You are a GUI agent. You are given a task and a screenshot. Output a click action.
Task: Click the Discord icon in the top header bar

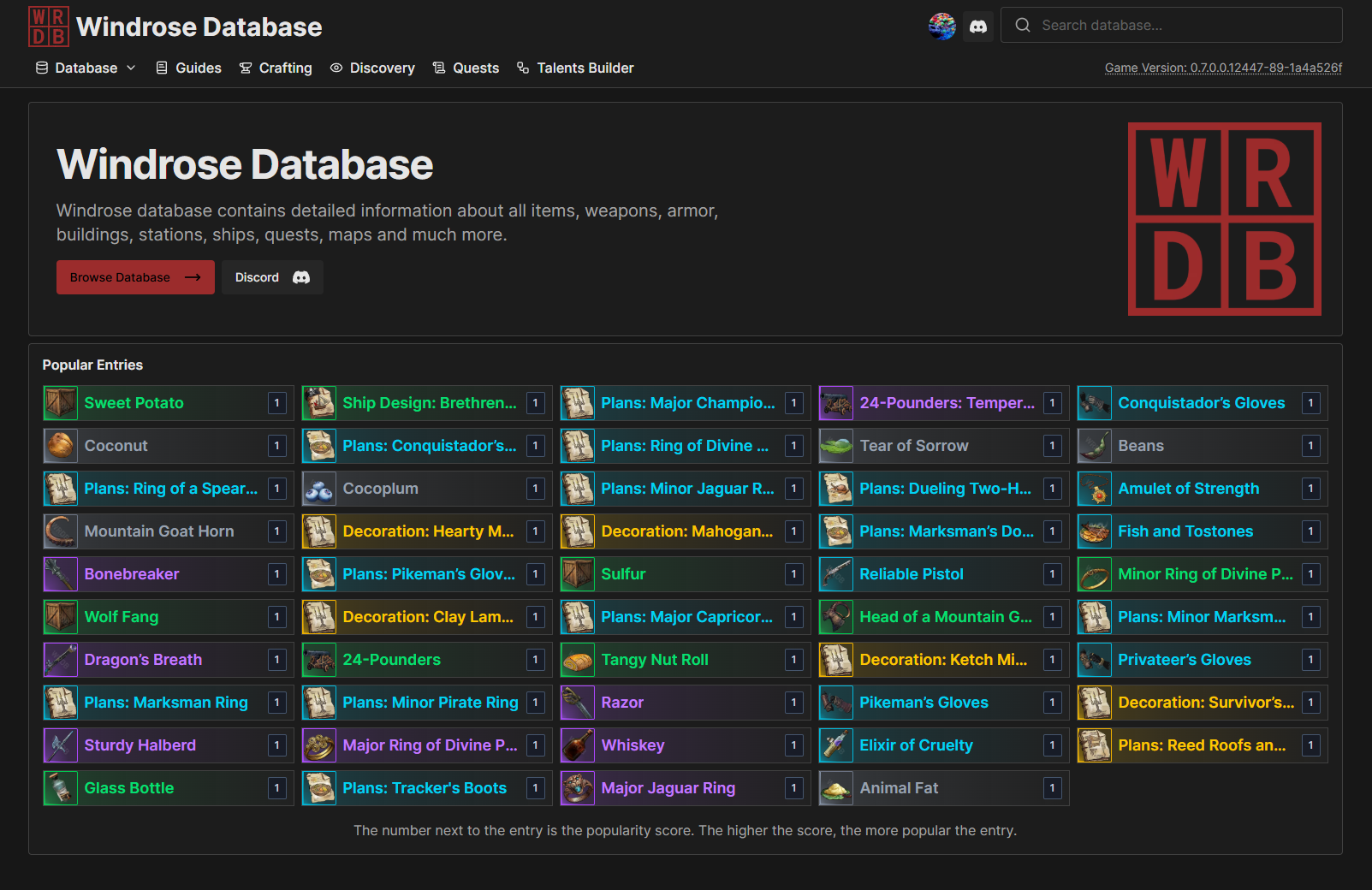point(977,26)
